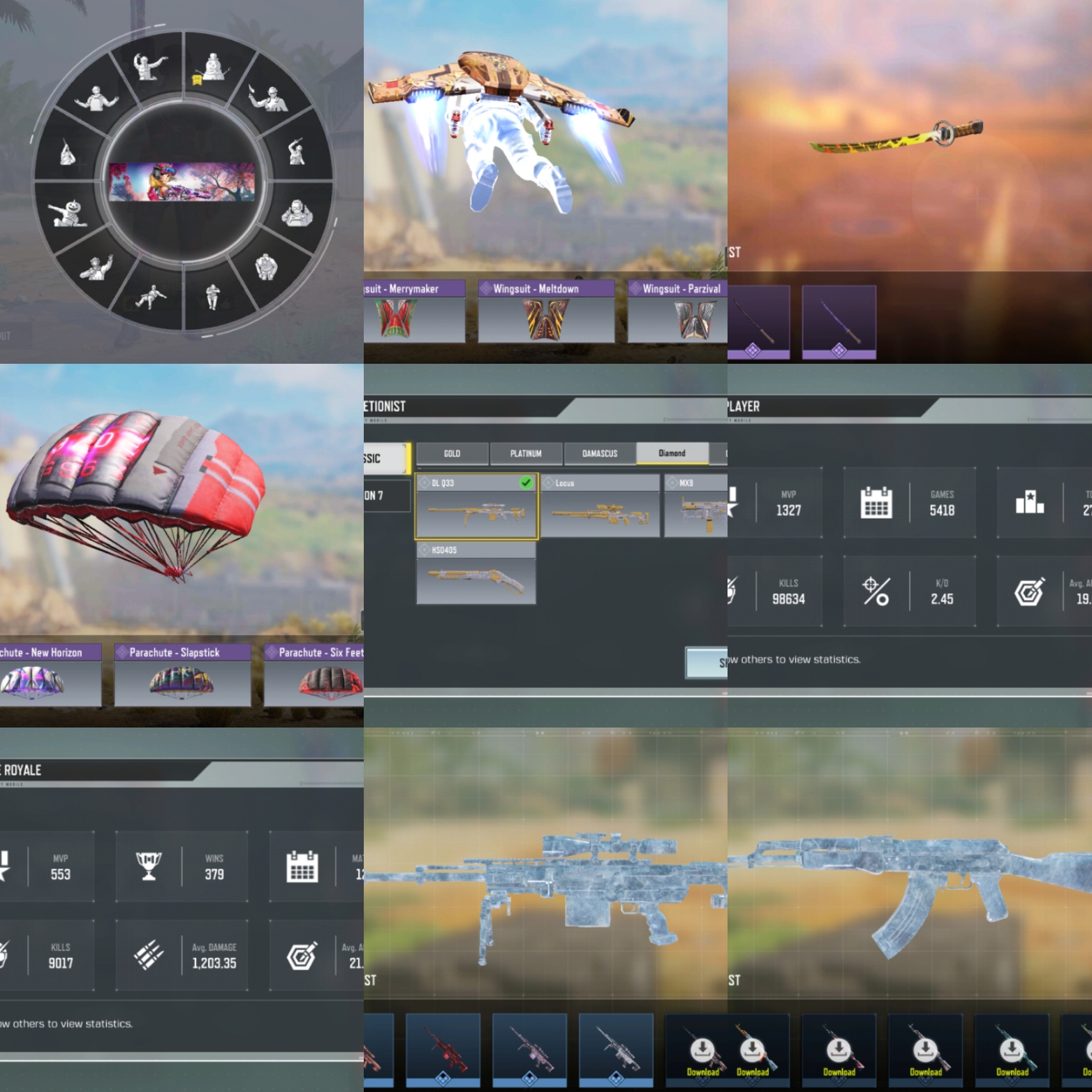1092x1092 pixels.
Task: Click the green checkmark on DL Q33
Action: pyautogui.click(x=526, y=482)
